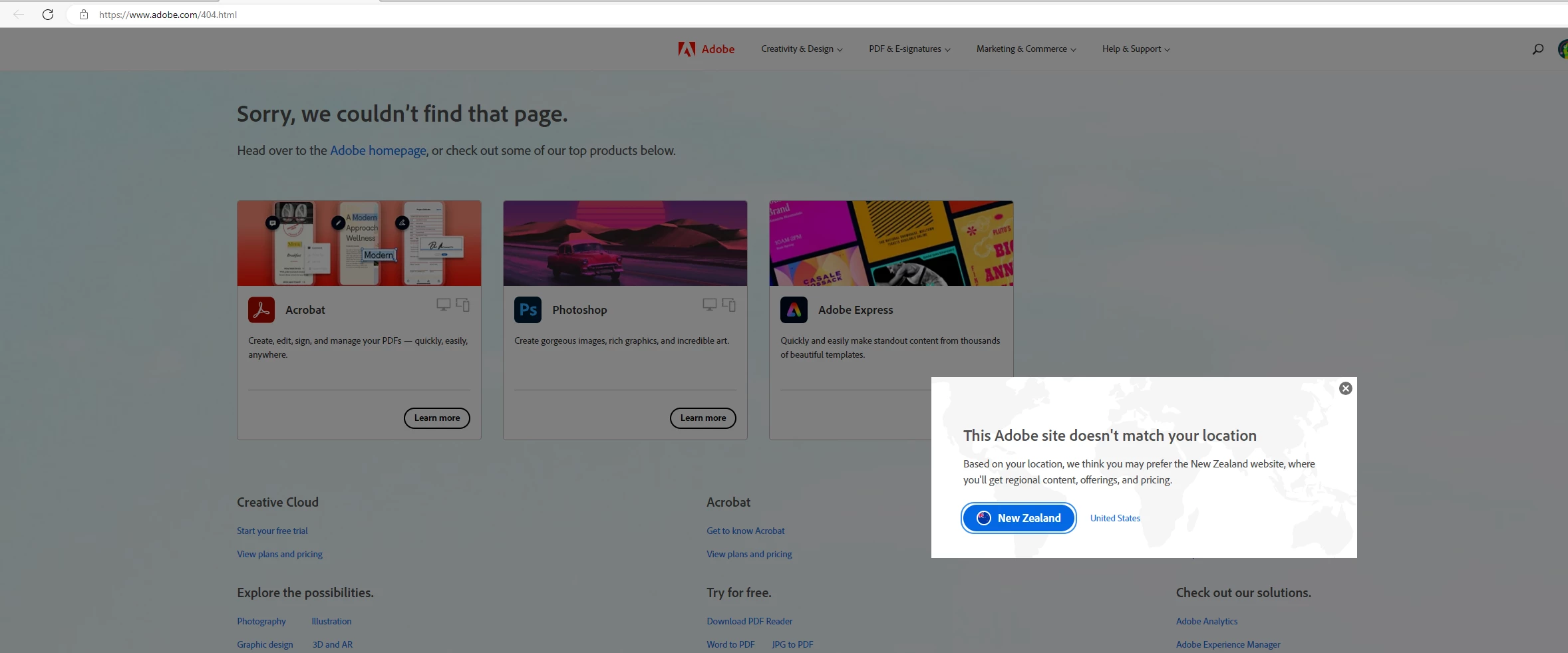Click the Adobe Express card banner image
The image size is (1568, 653).
click(x=891, y=243)
